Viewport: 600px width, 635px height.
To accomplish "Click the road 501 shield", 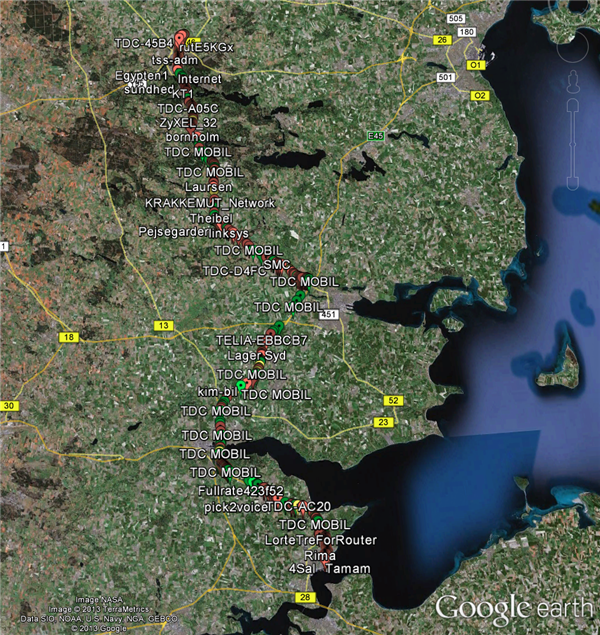I will pos(445,77).
